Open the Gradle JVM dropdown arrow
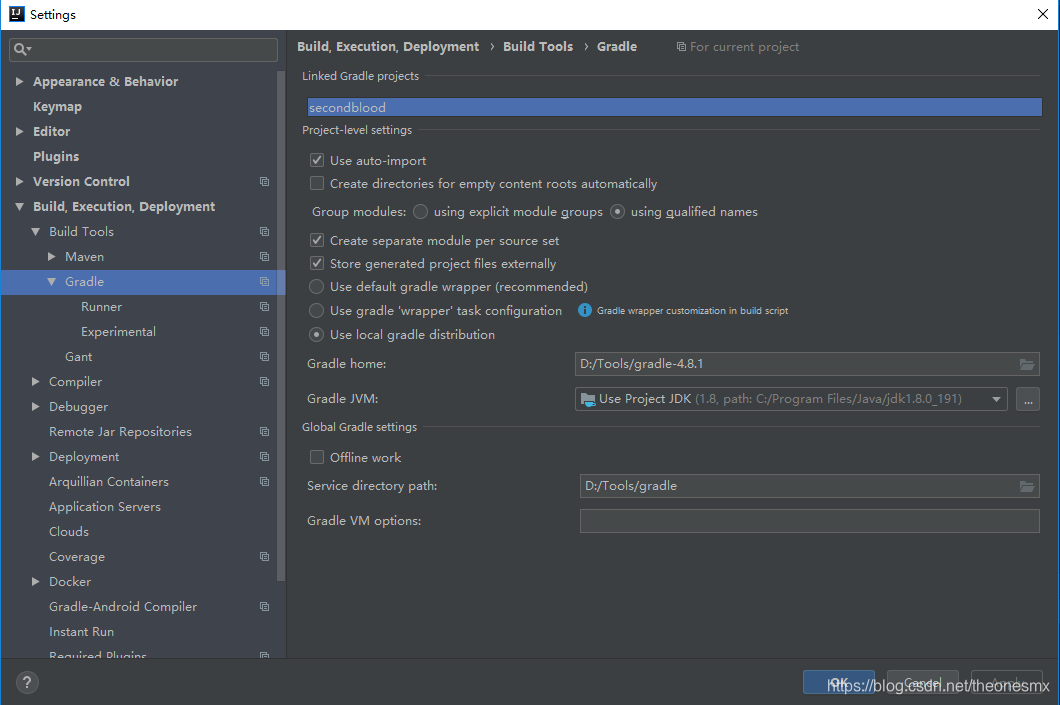Viewport: 1060px width, 705px height. pyautogui.click(x=996, y=399)
